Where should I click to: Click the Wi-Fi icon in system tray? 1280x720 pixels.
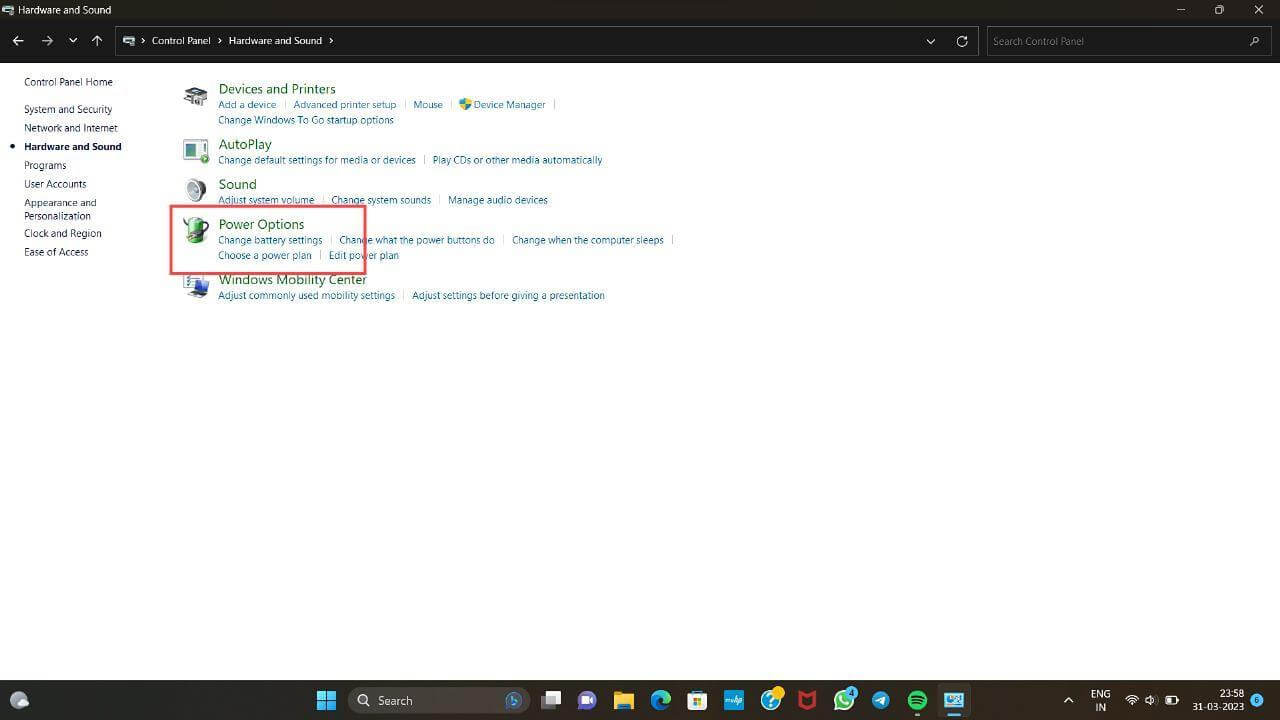point(1132,700)
